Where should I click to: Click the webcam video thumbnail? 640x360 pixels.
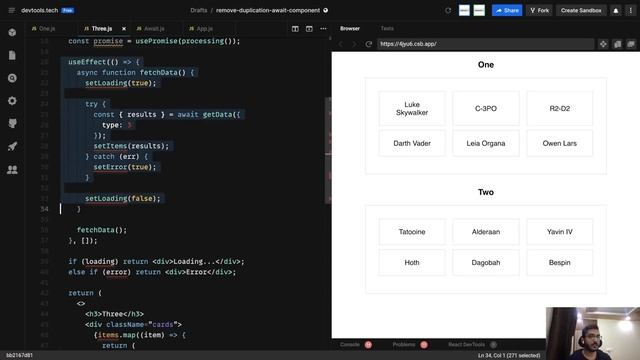593,333
